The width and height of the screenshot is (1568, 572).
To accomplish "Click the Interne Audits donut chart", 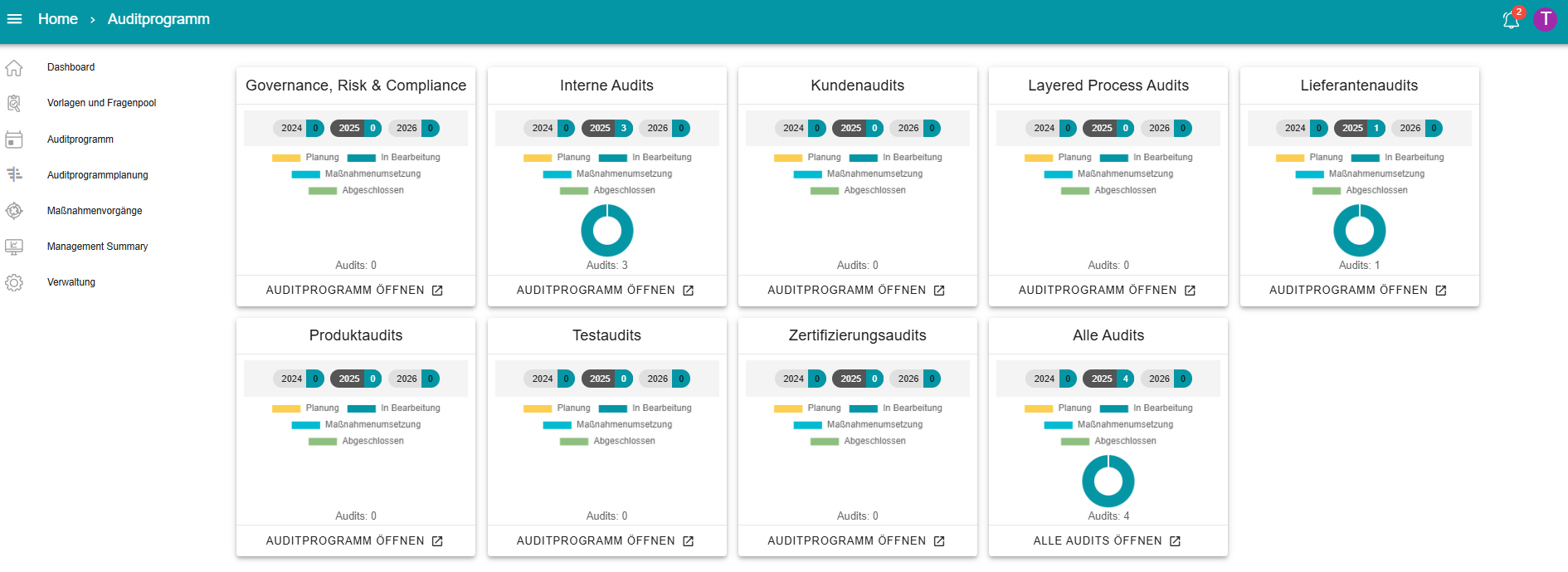I will 607,231.
